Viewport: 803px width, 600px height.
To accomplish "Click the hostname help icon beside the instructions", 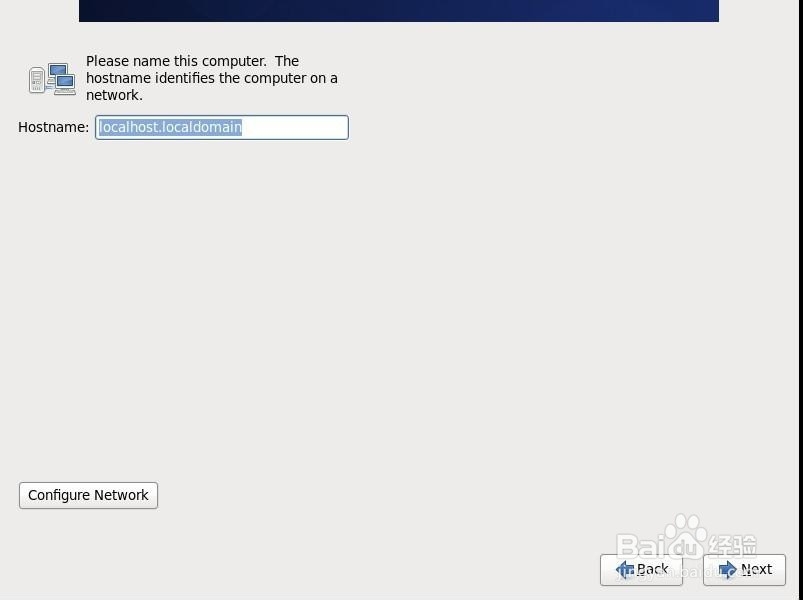I will (x=51, y=78).
